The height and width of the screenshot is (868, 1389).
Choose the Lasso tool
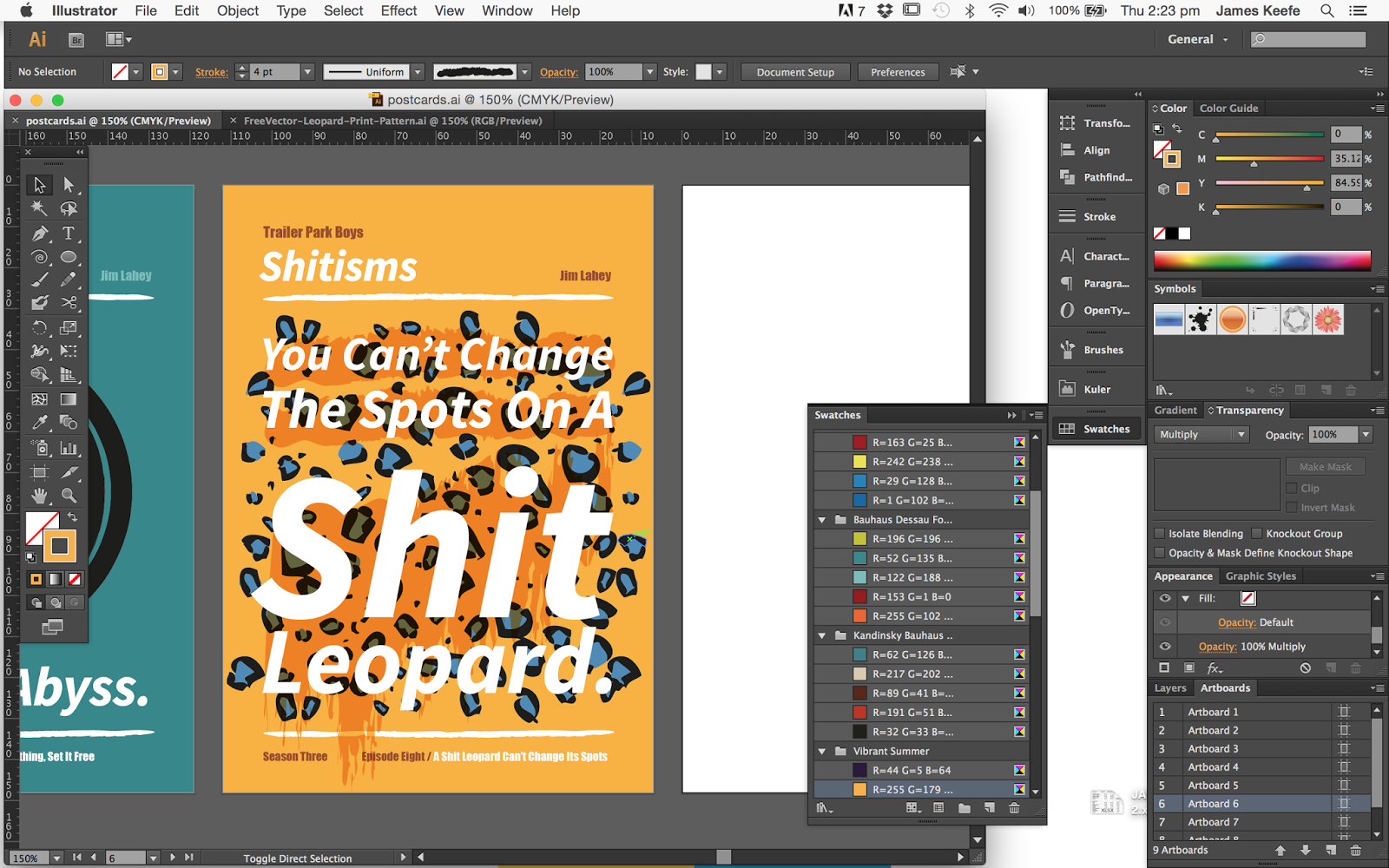point(69,208)
